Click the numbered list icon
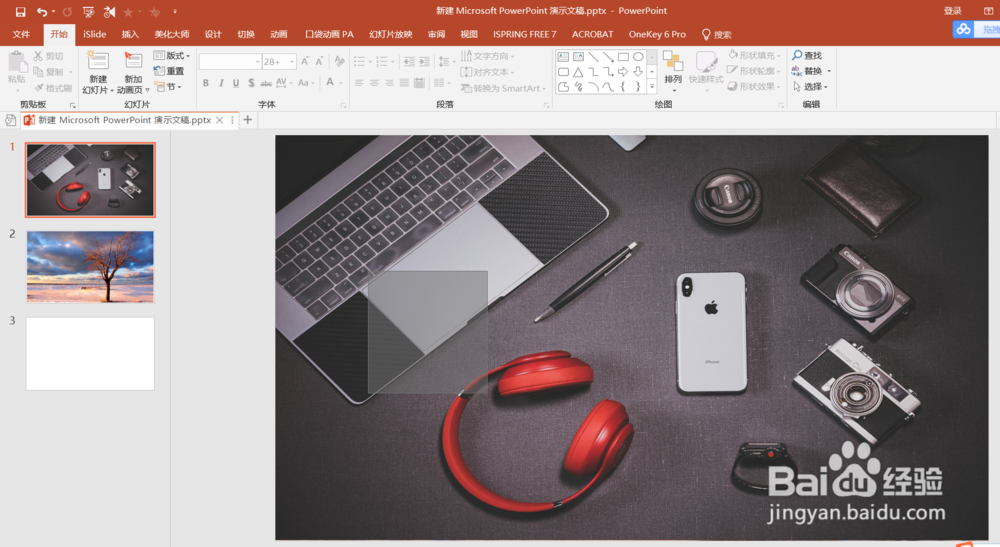Image resolution: width=1000 pixels, height=547 pixels. click(x=384, y=62)
